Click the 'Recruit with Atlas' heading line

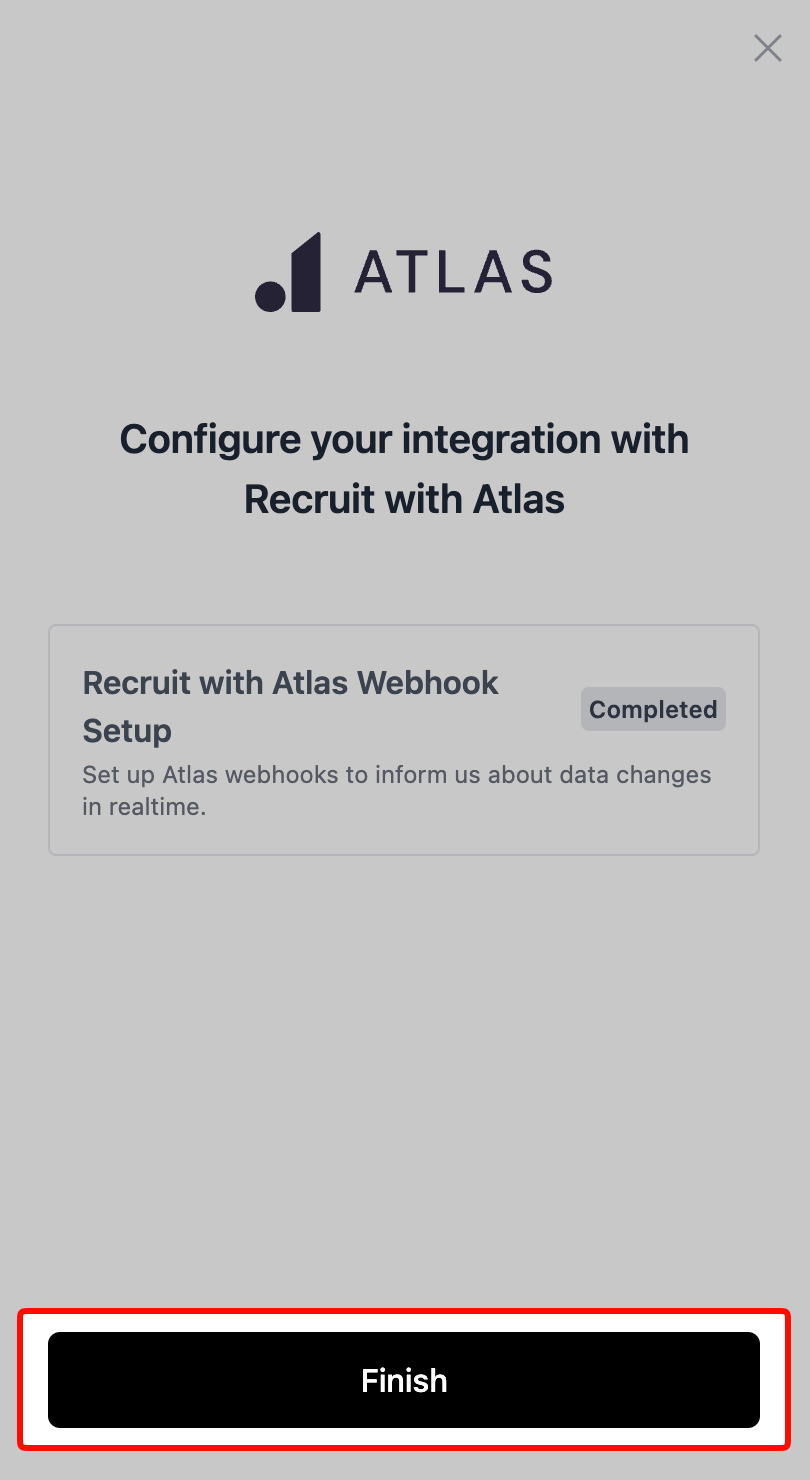coord(404,499)
